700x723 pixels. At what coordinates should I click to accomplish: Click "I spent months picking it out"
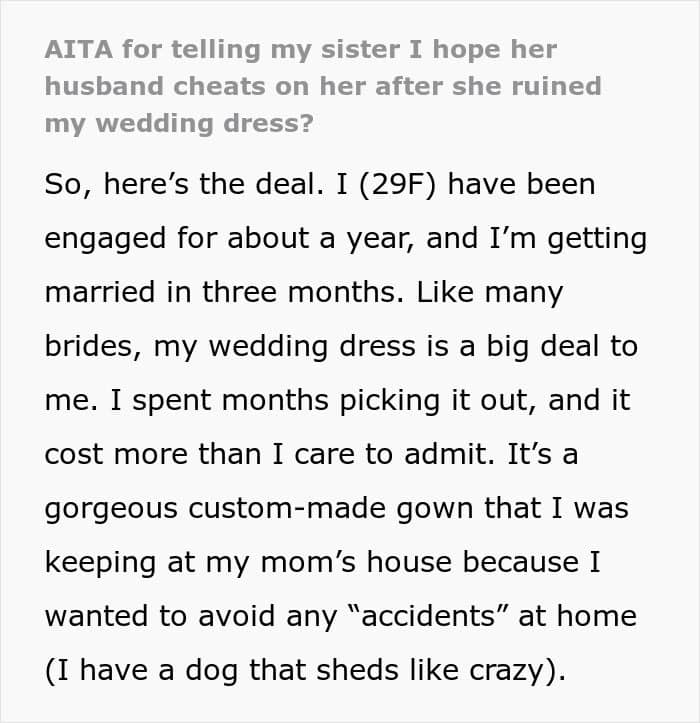[x=323, y=401]
